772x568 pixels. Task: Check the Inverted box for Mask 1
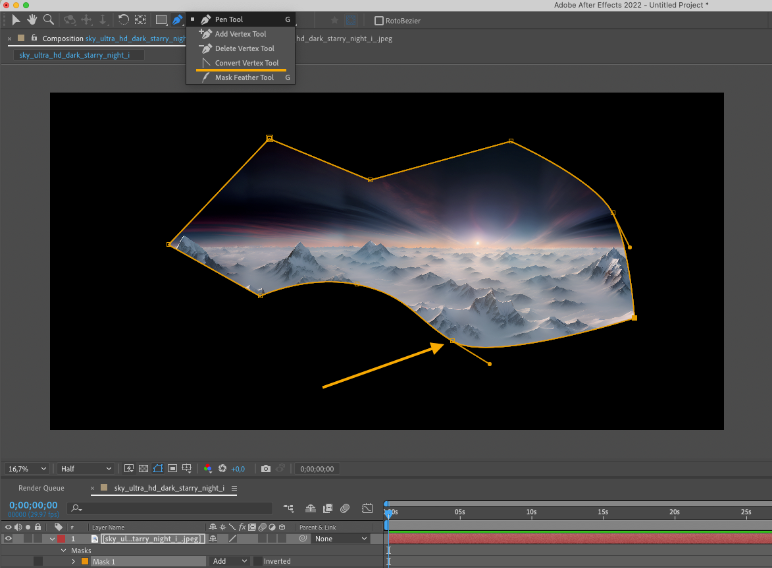[x=257, y=561]
